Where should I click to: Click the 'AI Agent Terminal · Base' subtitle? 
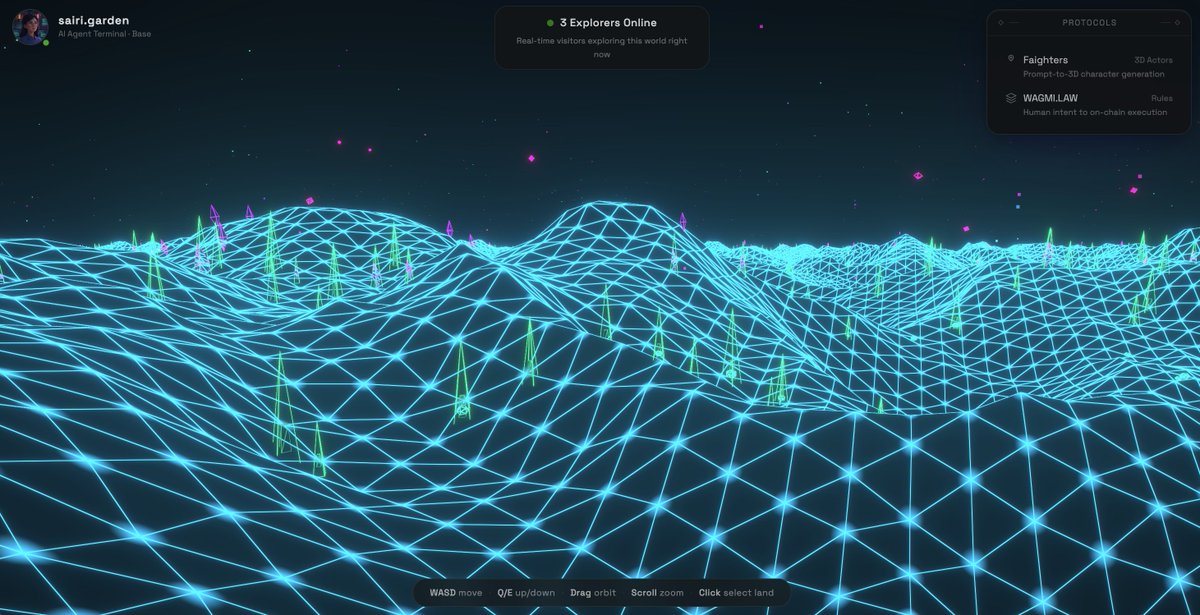(x=104, y=34)
